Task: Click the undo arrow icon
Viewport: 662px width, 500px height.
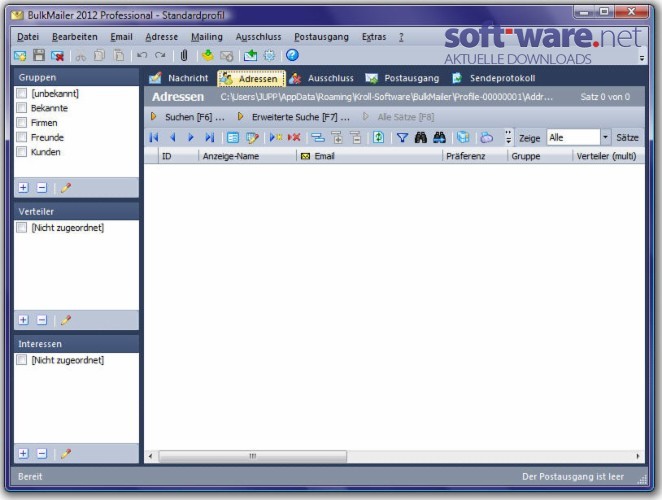Action: [x=142, y=55]
